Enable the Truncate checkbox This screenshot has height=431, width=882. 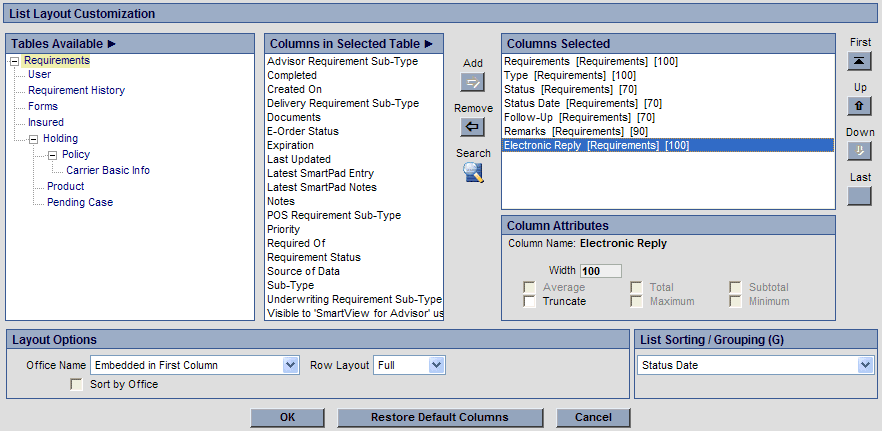[529, 301]
